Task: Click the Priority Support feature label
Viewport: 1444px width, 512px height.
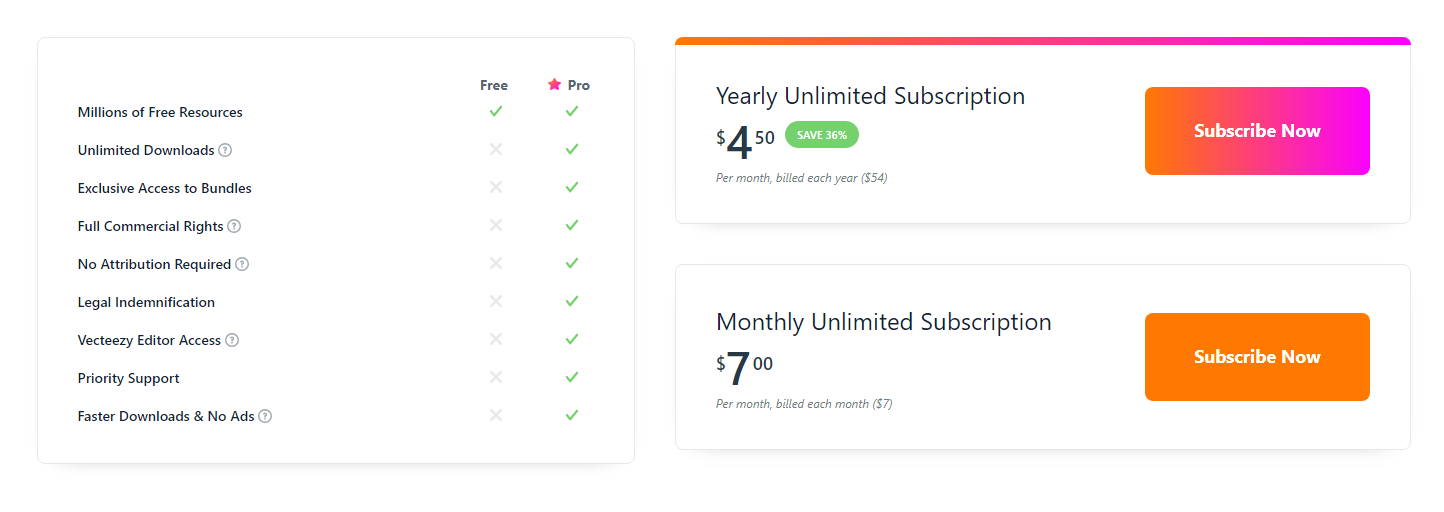Action: (129, 378)
